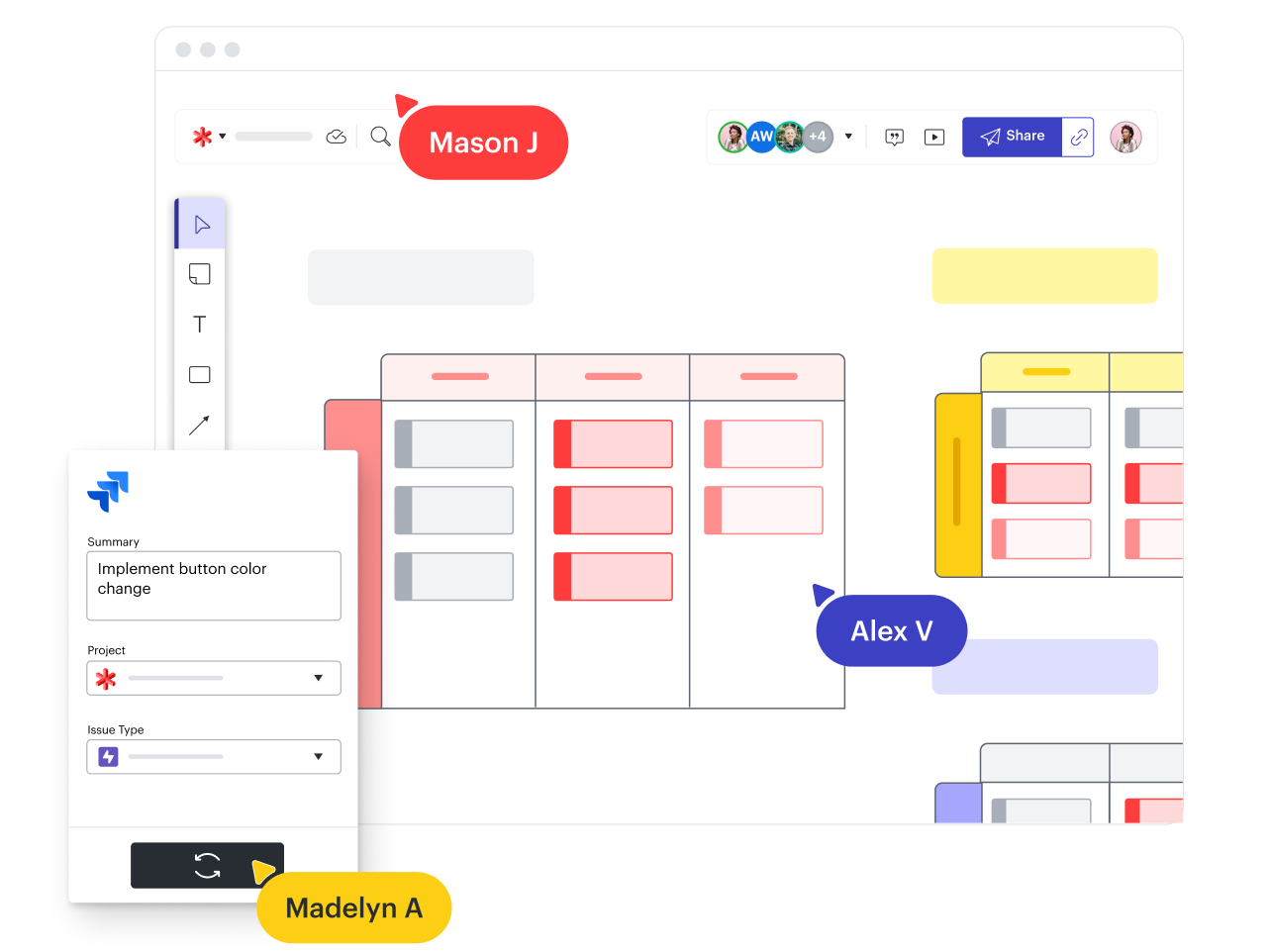Choose the Text tool

[x=200, y=325]
